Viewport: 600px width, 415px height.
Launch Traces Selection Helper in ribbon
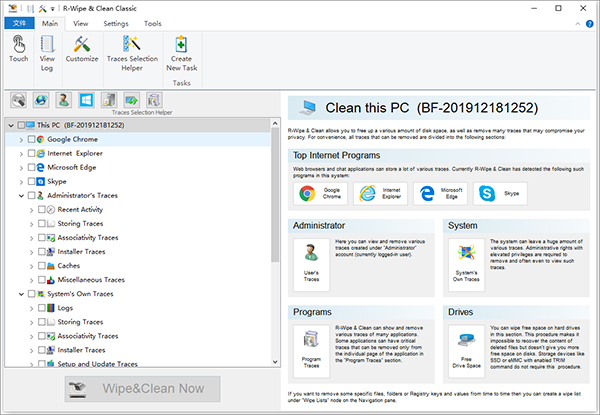coord(132,54)
